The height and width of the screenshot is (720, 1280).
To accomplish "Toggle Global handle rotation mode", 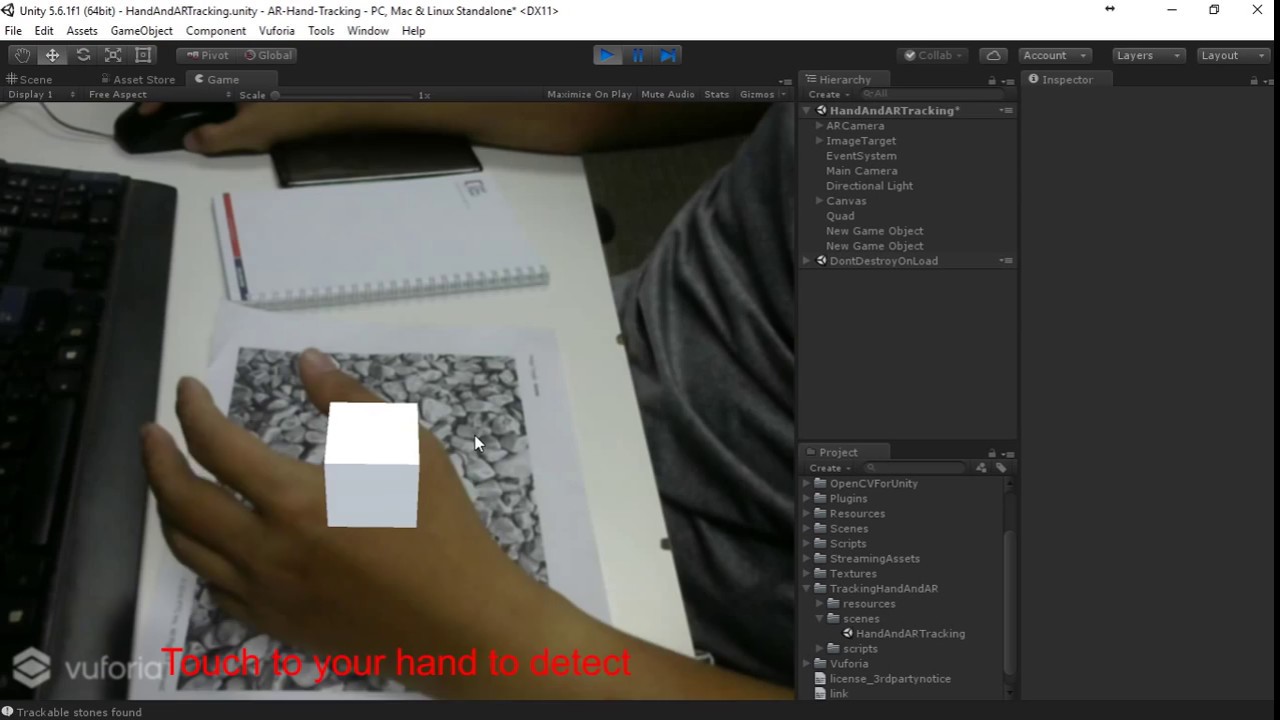I will click(268, 55).
